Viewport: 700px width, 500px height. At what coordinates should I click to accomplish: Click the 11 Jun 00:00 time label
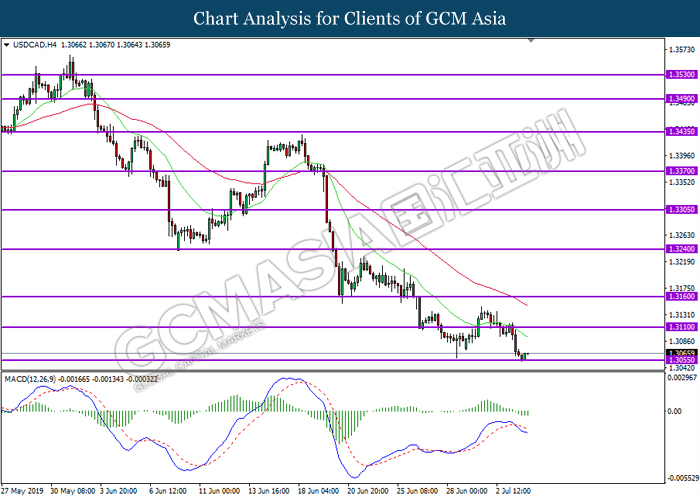pos(219,491)
